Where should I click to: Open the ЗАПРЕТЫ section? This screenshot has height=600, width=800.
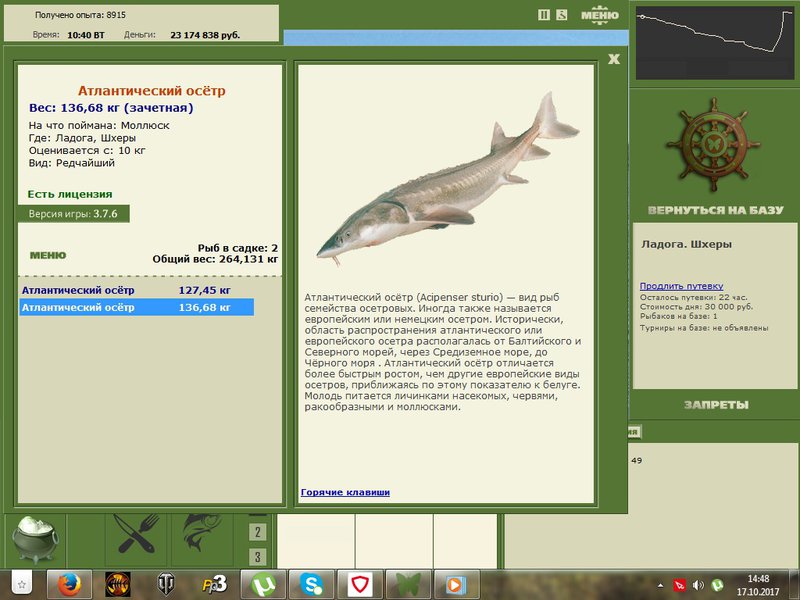(716, 405)
